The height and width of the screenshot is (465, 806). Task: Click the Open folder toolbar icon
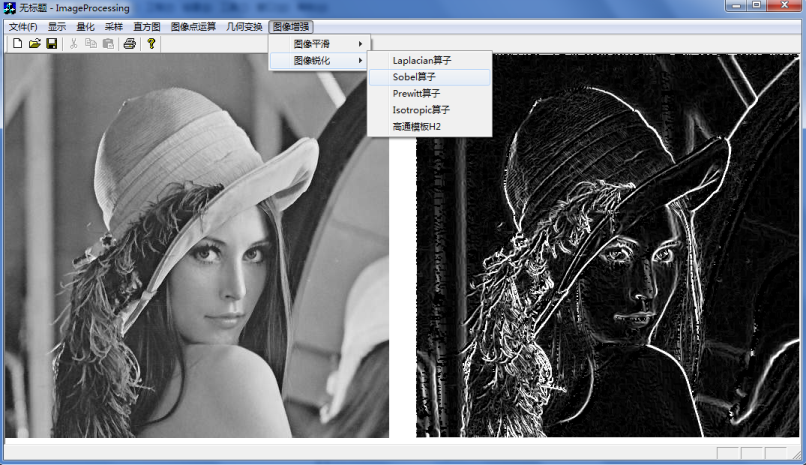point(34,44)
